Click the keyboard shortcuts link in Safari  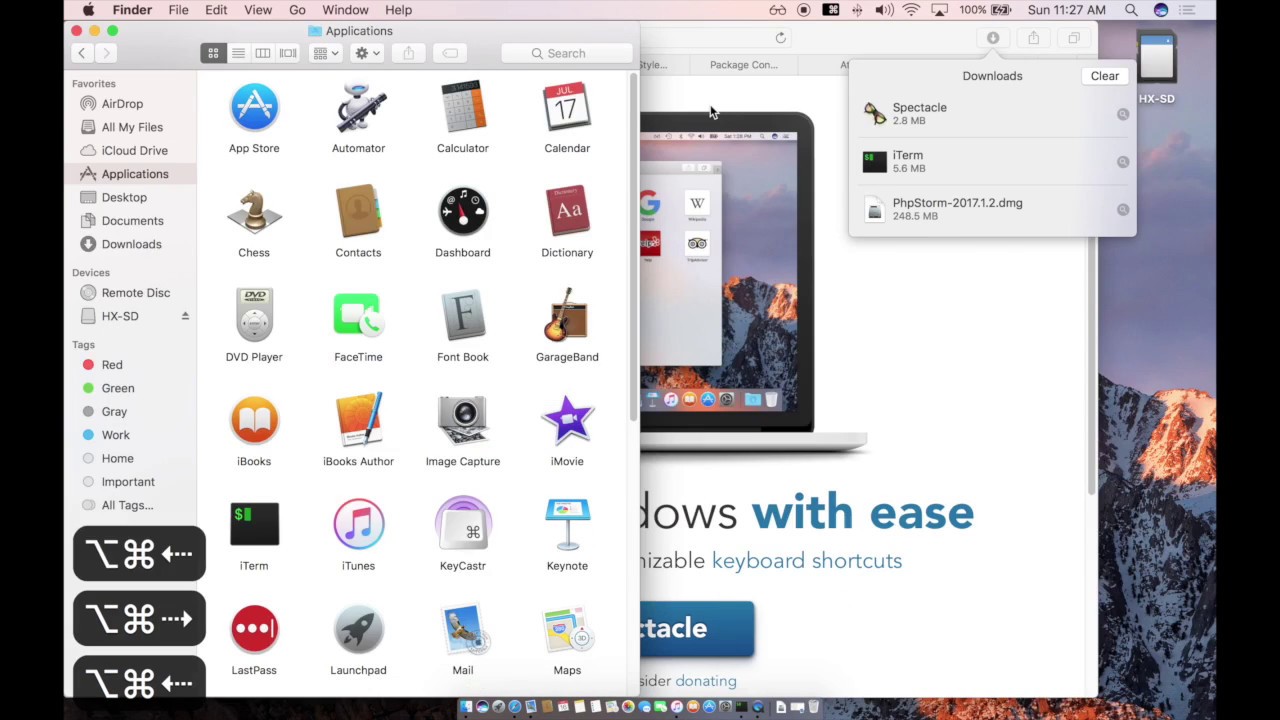click(807, 560)
